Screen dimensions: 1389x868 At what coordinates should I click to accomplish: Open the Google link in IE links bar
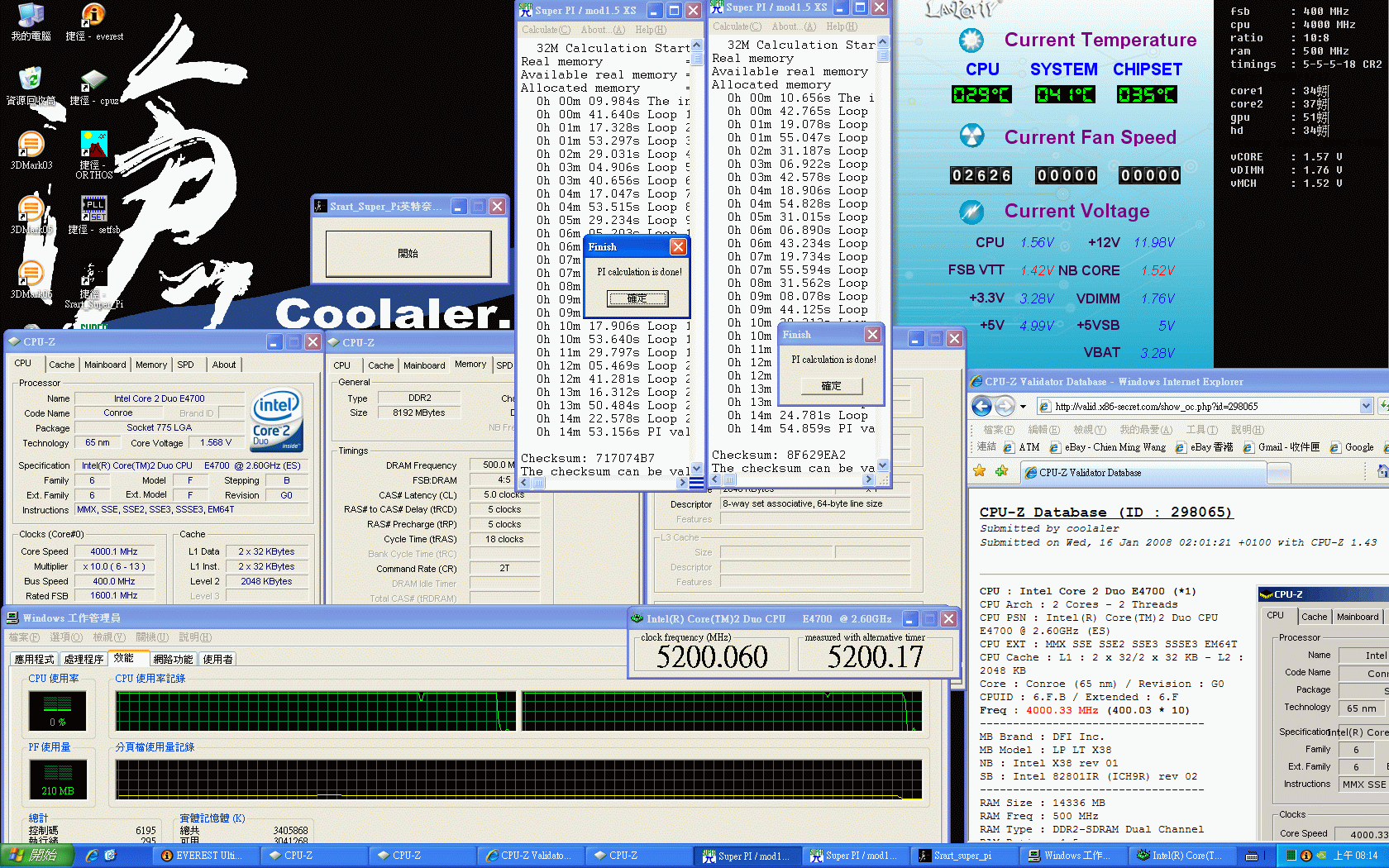pyautogui.click(x=1352, y=447)
